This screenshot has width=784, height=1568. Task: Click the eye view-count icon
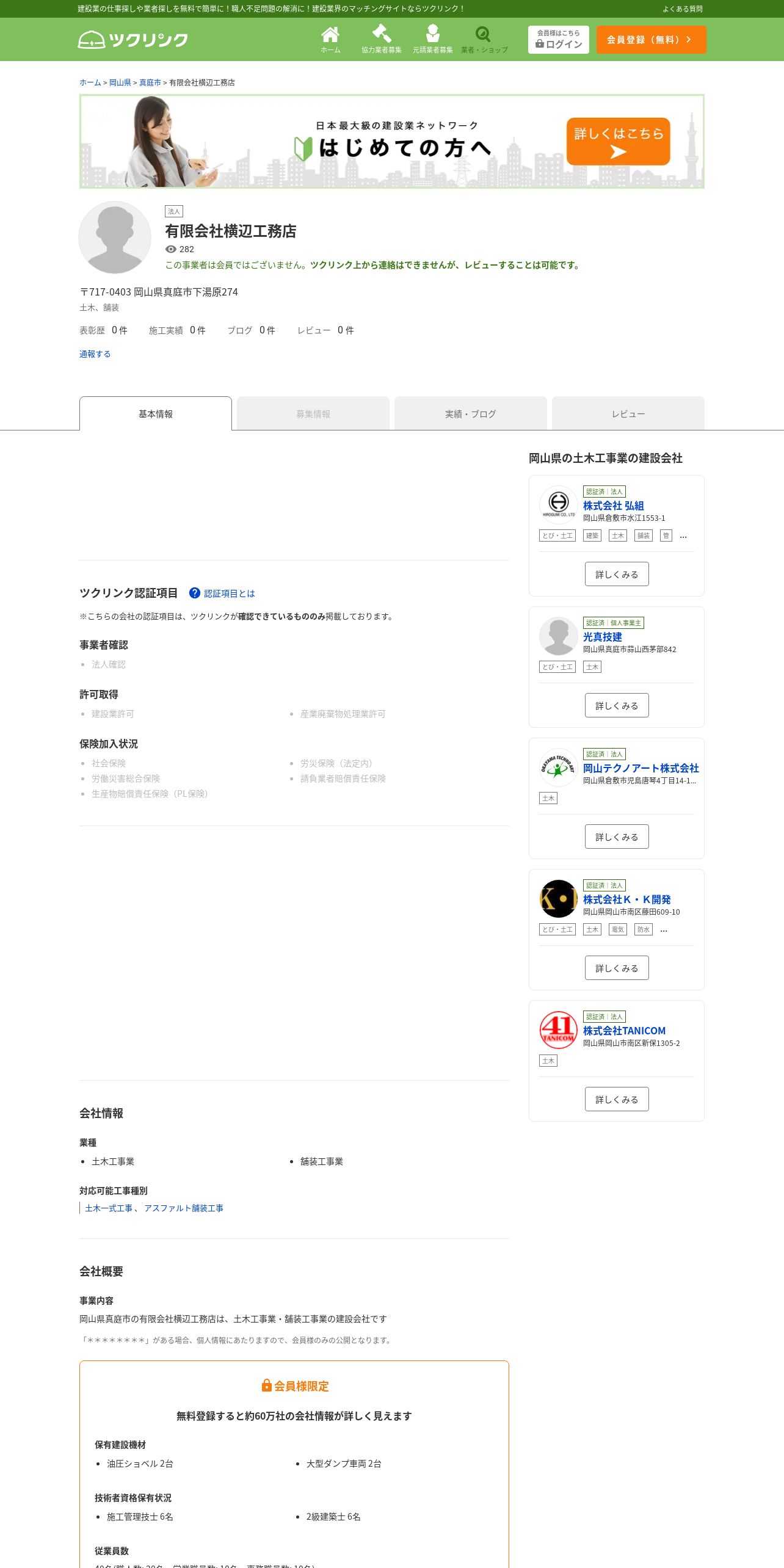point(171,249)
